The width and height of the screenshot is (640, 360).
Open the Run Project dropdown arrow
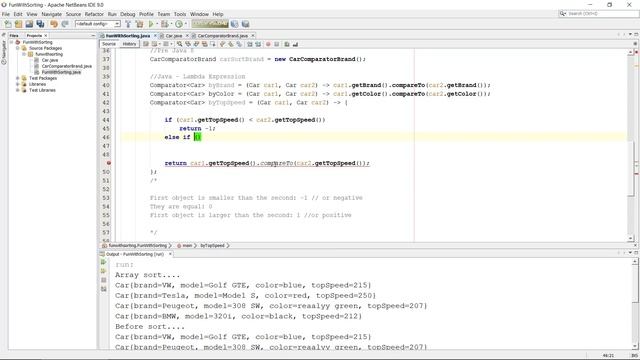[157, 24]
